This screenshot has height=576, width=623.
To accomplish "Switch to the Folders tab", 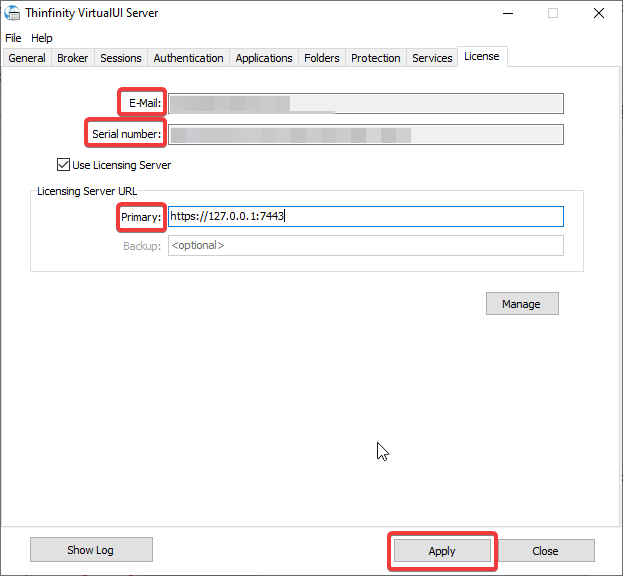I will pos(322,58).
